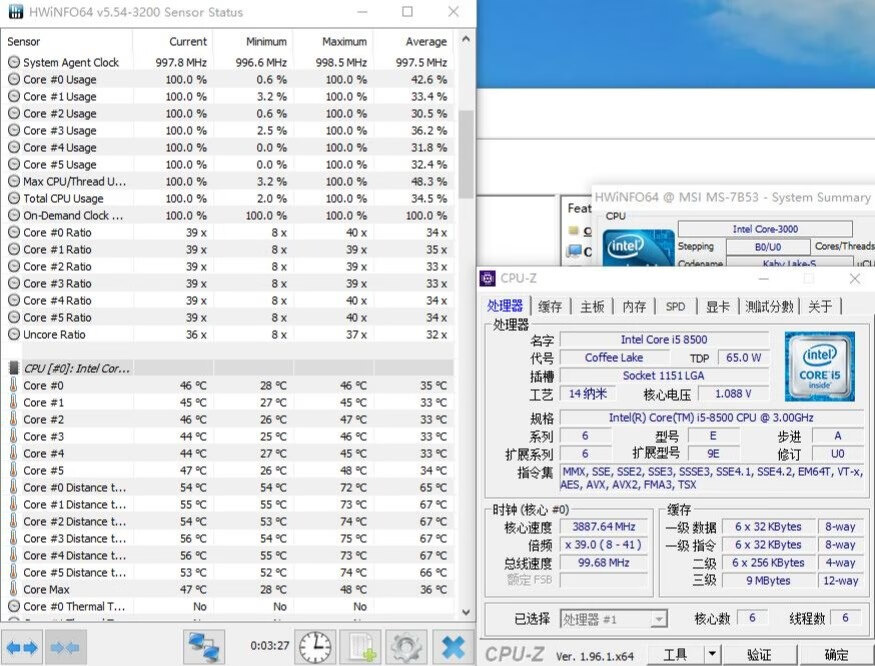Switch to the 缓存 tab in CPU-Z
The width and height of the screenshot is (875, 666).
(x=548, y=307)
